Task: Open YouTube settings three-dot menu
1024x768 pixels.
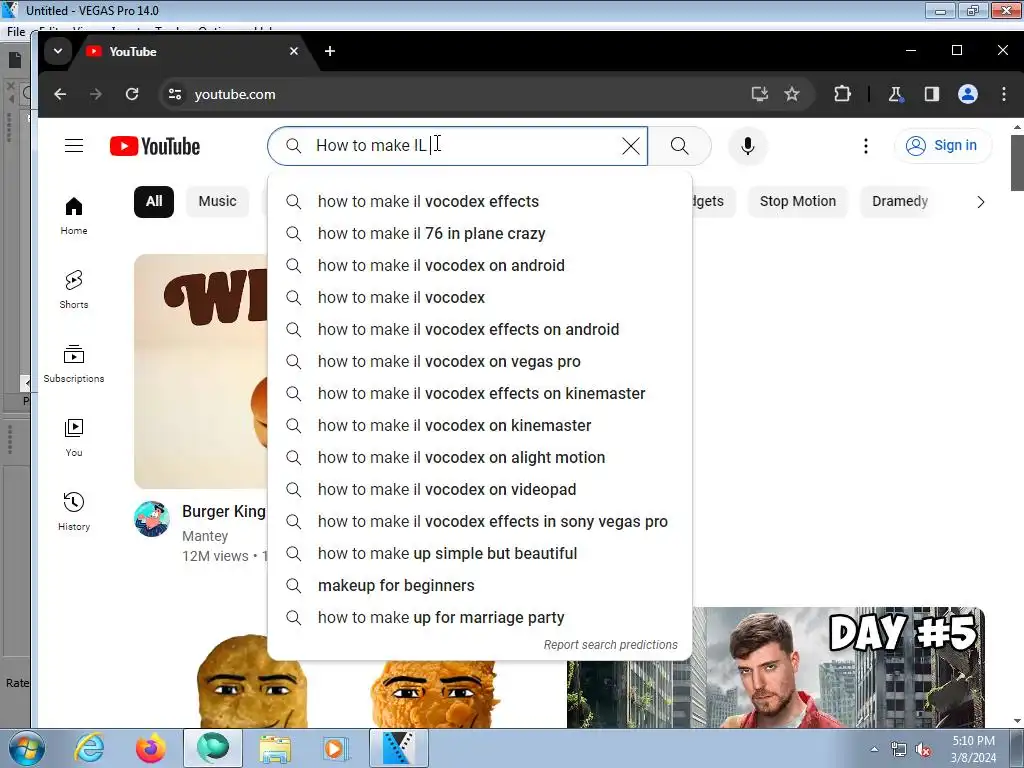Action: click(x=866, y=146)
